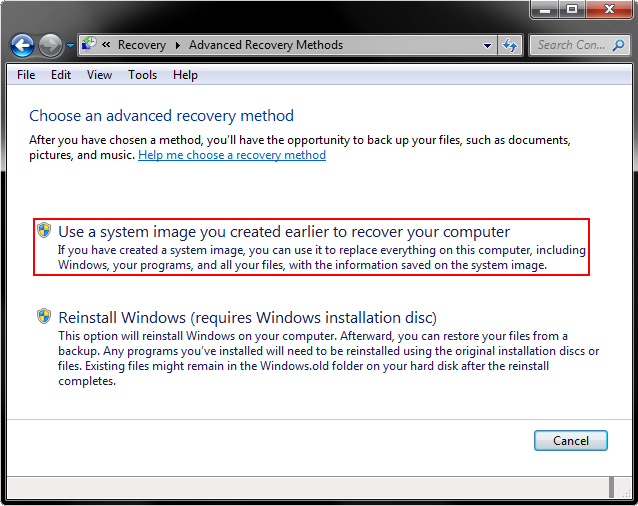Click the Back navigation arrow button
This screenshot has width=638, height=506.
point(22,45)
